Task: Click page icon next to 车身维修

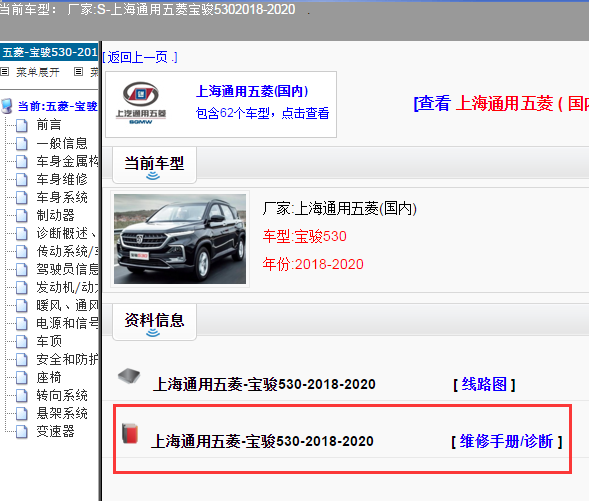Action: (x=22, y=179)
